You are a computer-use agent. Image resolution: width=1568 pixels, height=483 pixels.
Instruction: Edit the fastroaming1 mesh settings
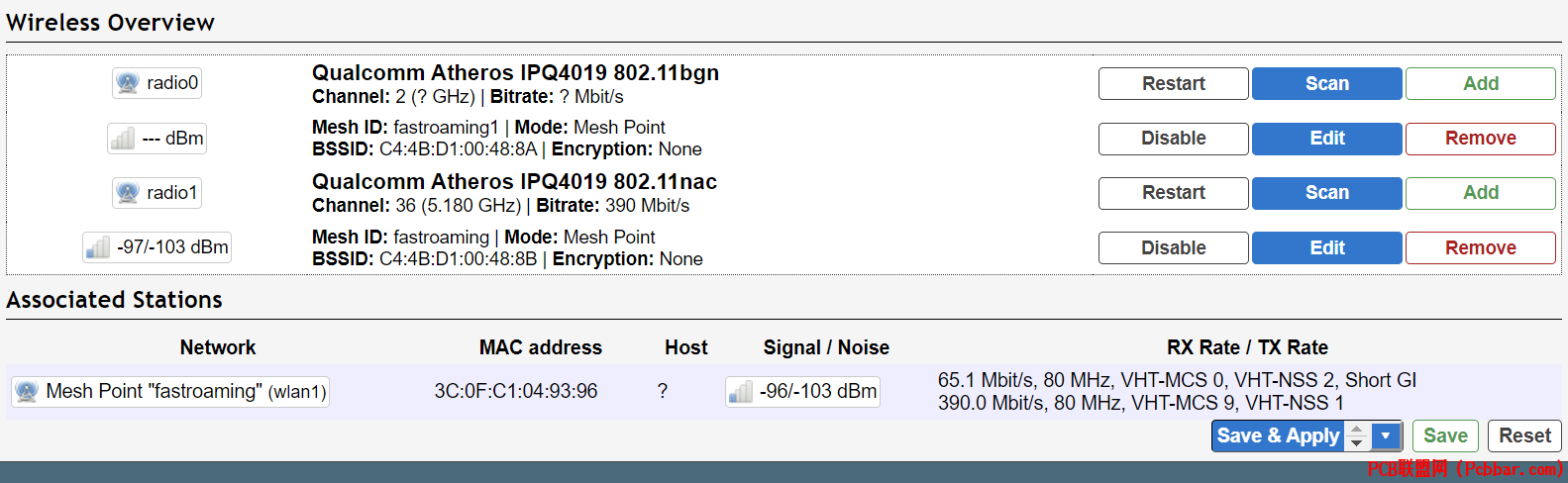point(1326,139)
